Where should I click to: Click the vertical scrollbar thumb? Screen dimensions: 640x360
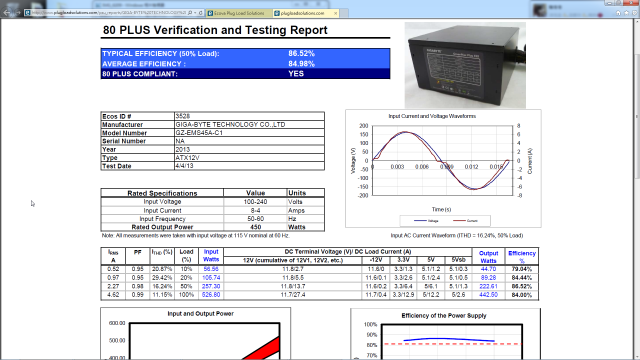click(x=636, y=116)
